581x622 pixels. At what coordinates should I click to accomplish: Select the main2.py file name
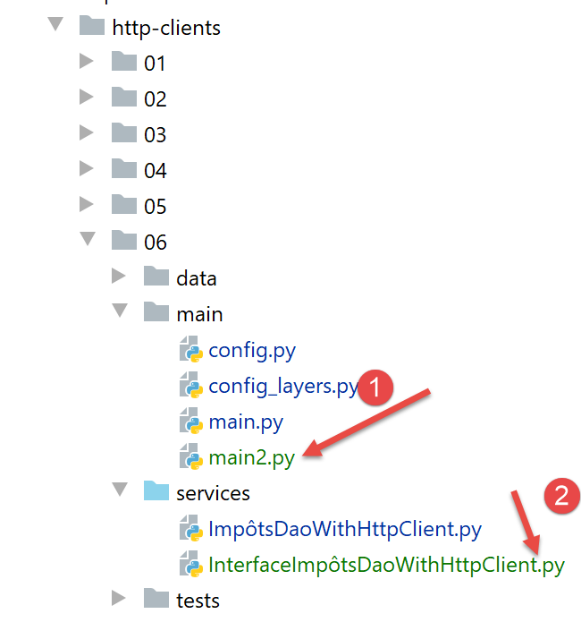click(252, 459)
